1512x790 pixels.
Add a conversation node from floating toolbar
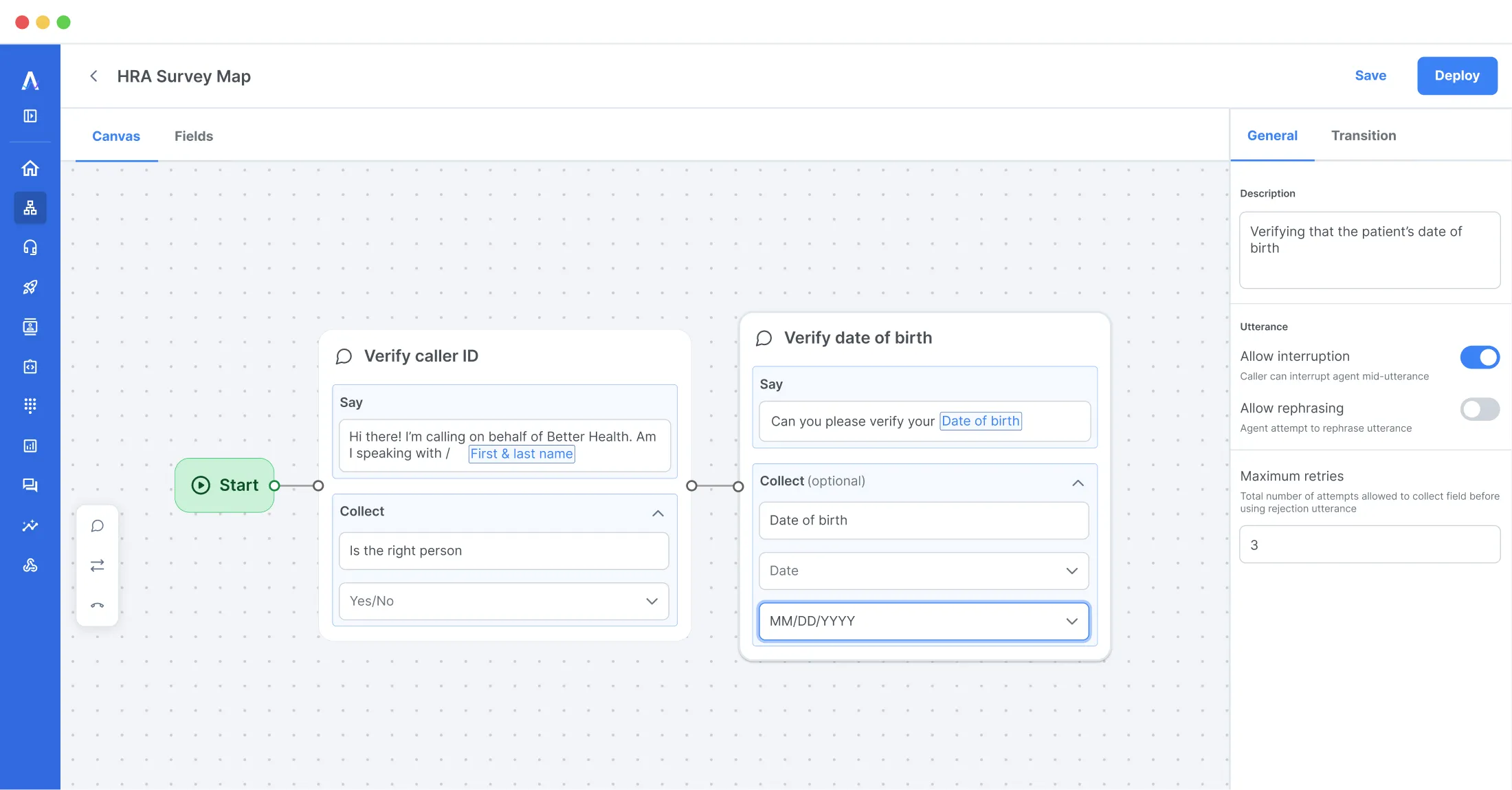pos(98,526)
